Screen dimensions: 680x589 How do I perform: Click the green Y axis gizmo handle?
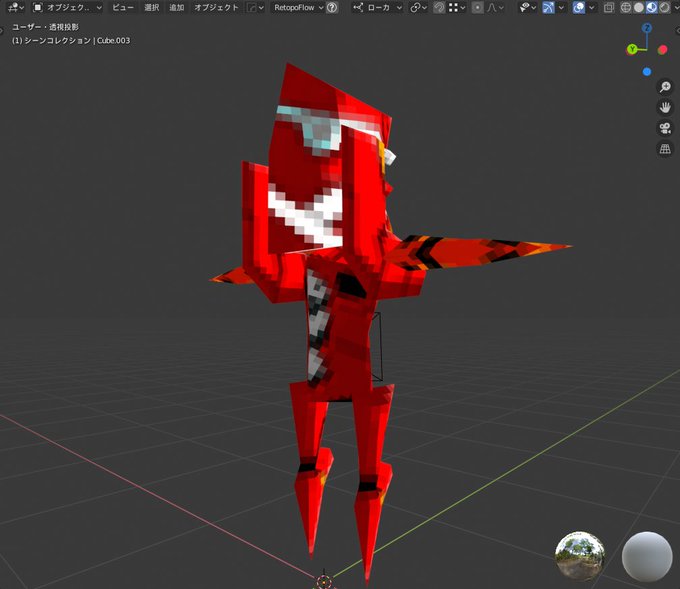(632, 49)
